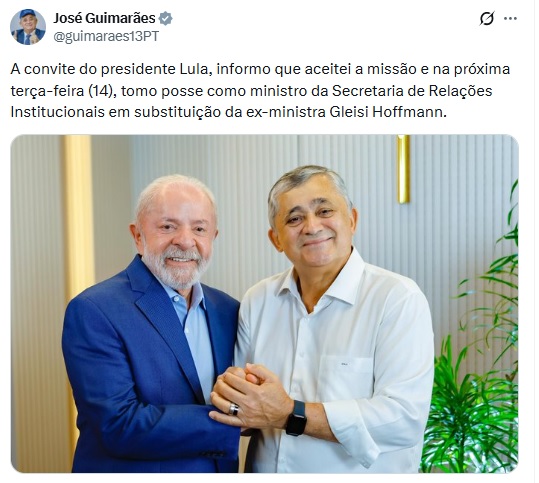539x483 pixels.
Task: Click the ring on the clasped hands
Action: click(x=233, y=409)
